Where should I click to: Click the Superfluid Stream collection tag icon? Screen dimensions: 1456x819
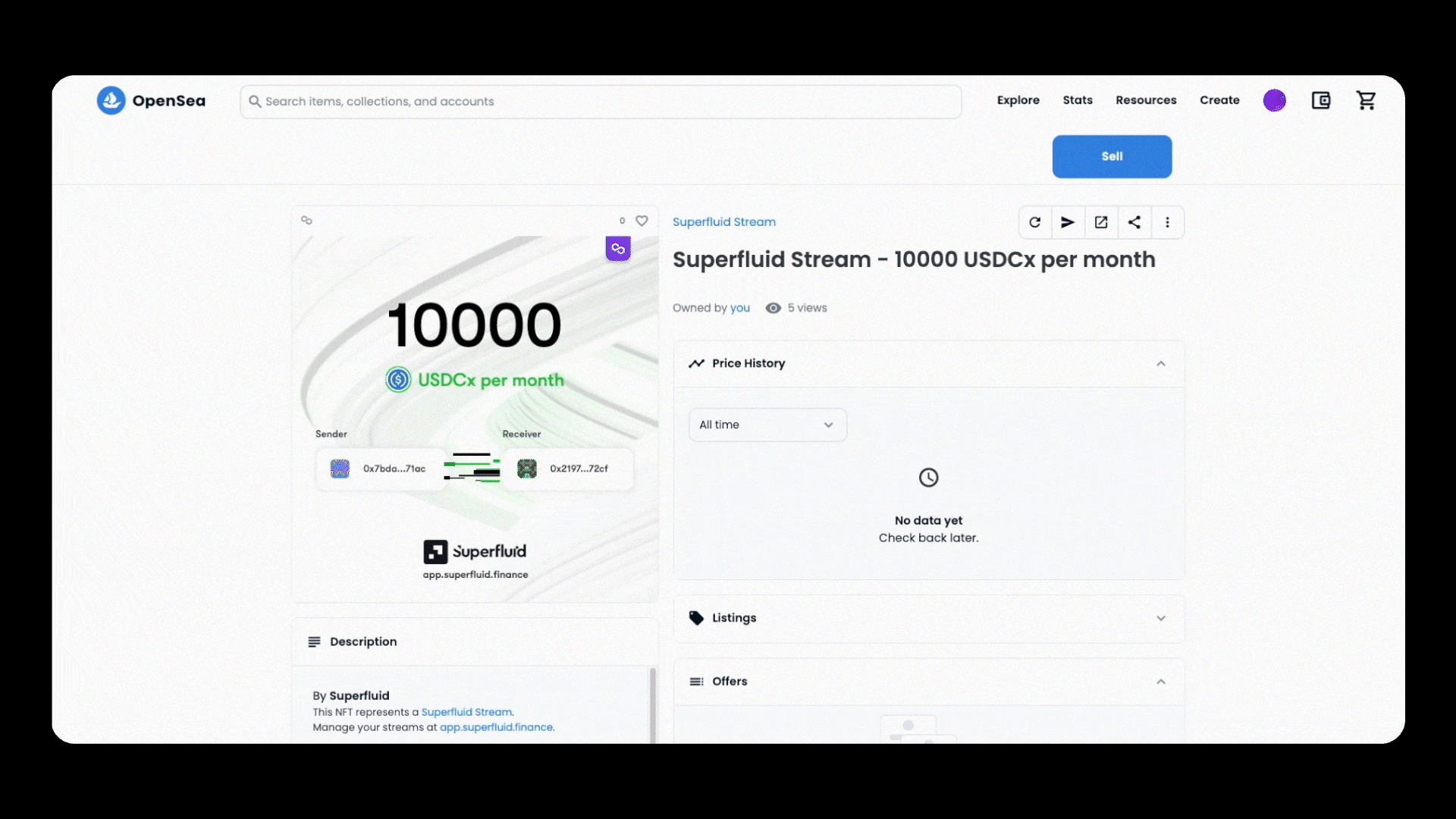click(x=697, y=617)
